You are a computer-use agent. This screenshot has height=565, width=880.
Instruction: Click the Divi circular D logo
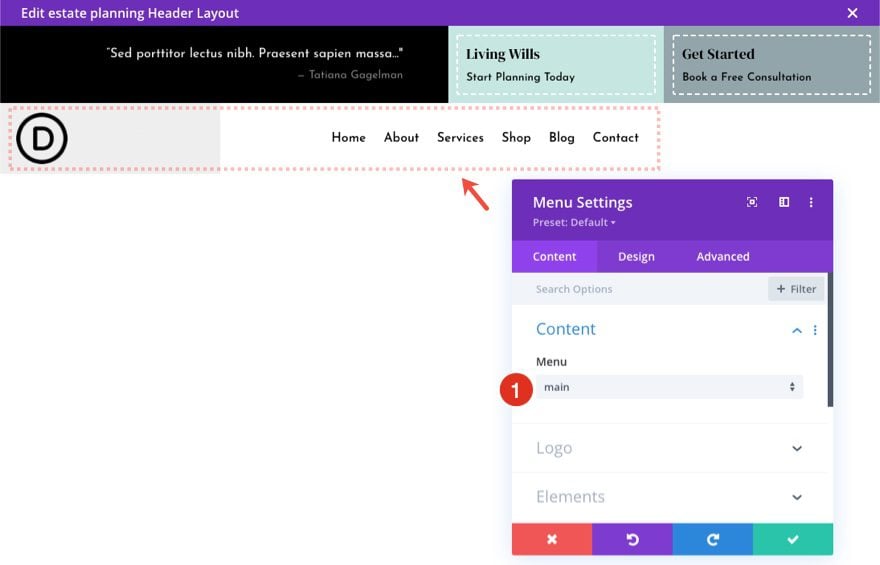tap(41, 138)
